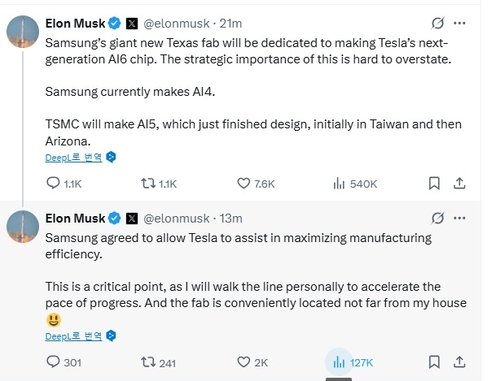500x381 pixels.
Task: Click DeepL translate link under first tweet
Action: [x=73, y=157]
